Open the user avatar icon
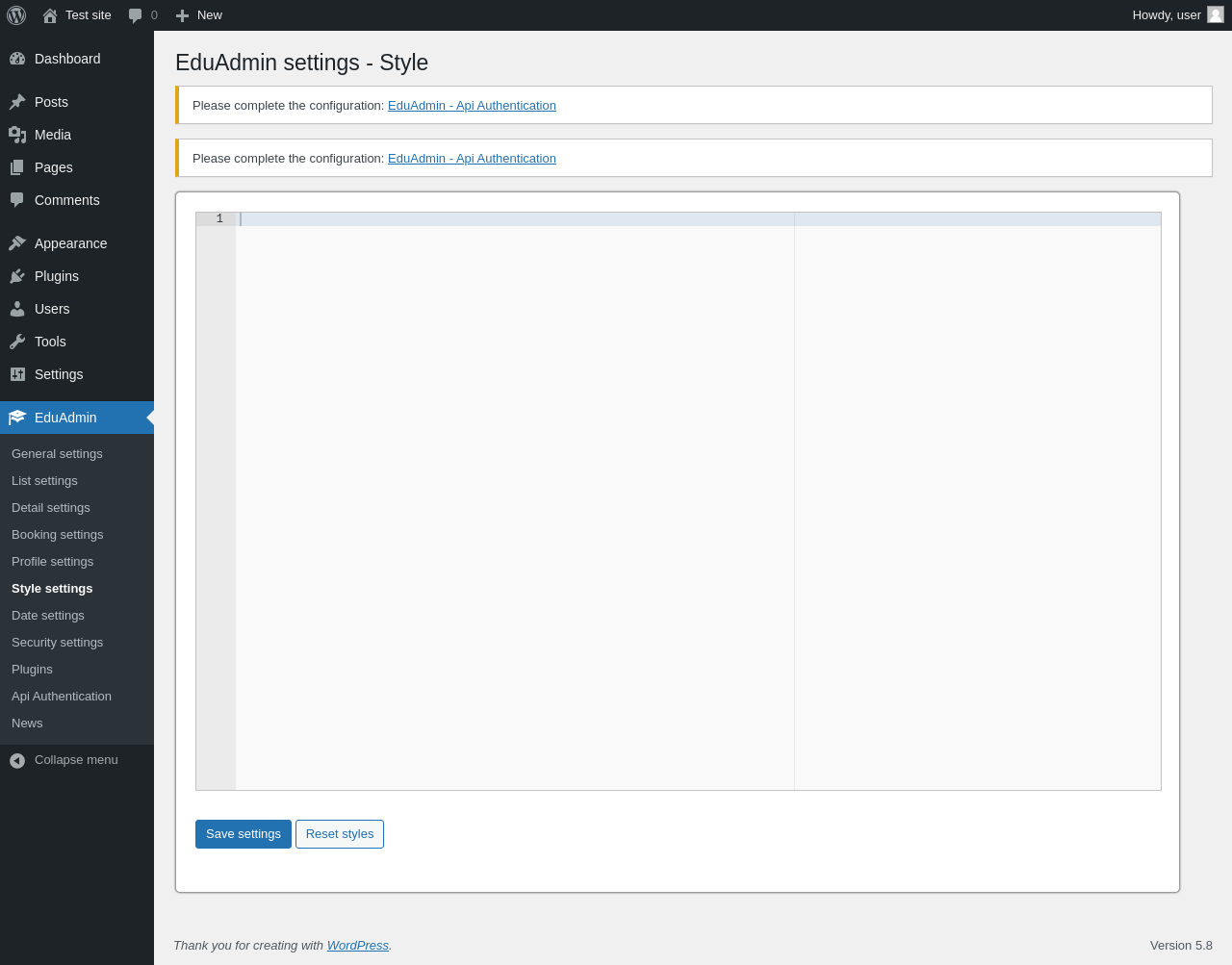1232x965 pixels. [x=1216, y=14]
